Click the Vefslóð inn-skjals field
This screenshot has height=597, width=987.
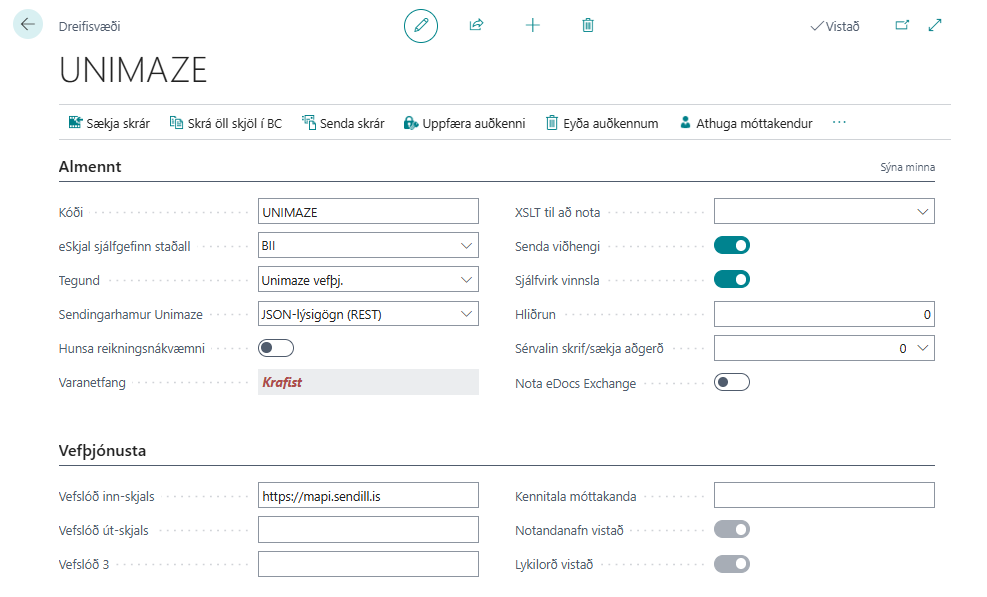pos(368,496)
